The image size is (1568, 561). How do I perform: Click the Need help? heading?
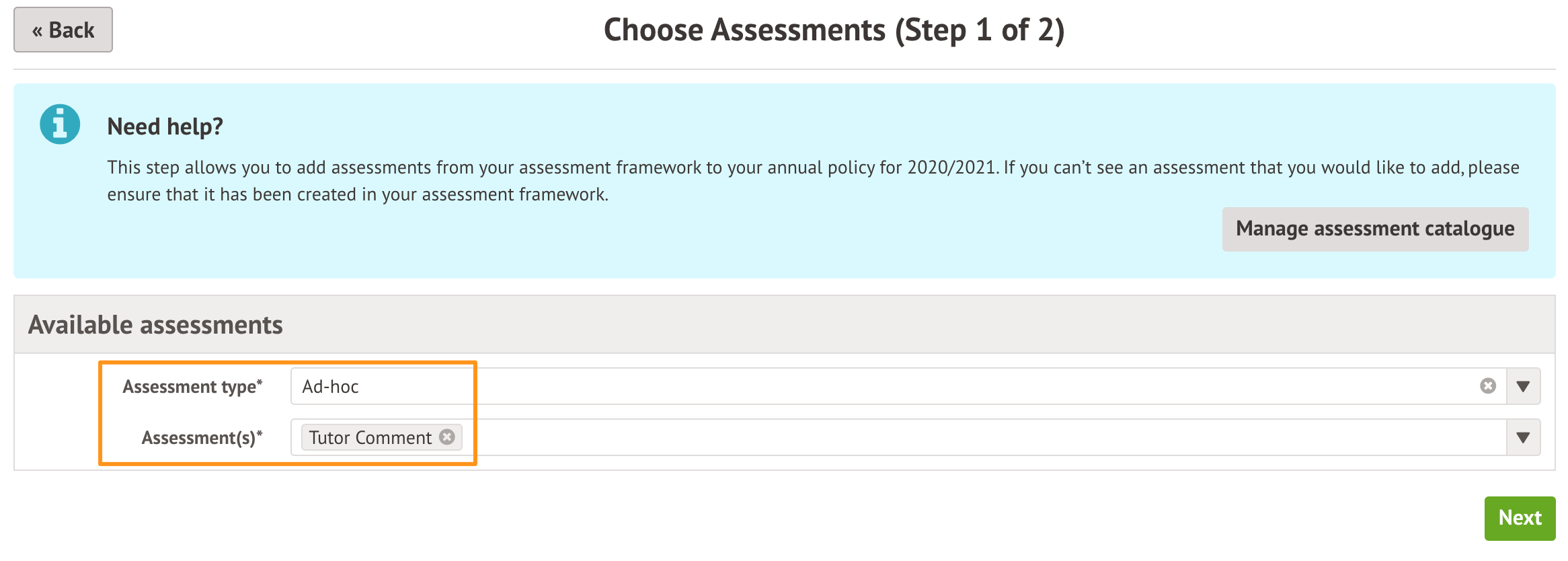click(165, 126)
